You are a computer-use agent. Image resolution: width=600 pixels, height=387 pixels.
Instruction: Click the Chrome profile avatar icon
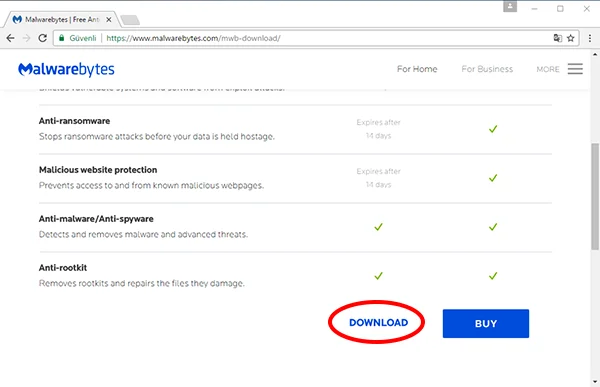click(x=510, y=7)
